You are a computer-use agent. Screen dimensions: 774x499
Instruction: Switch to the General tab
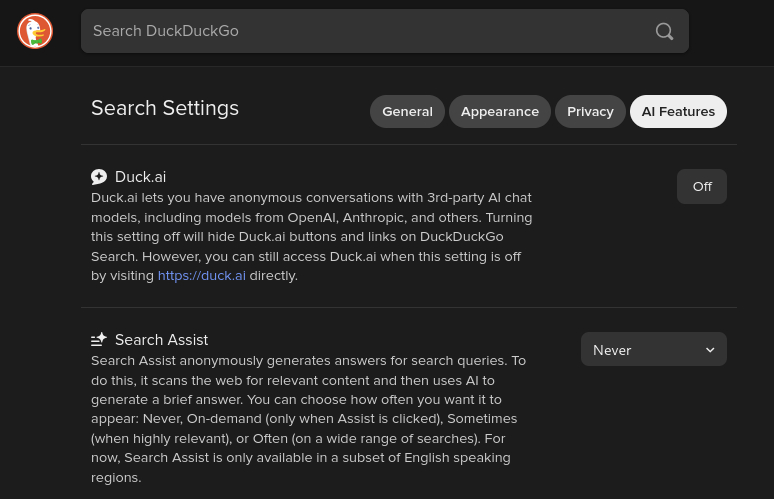[x=407, y=112]
